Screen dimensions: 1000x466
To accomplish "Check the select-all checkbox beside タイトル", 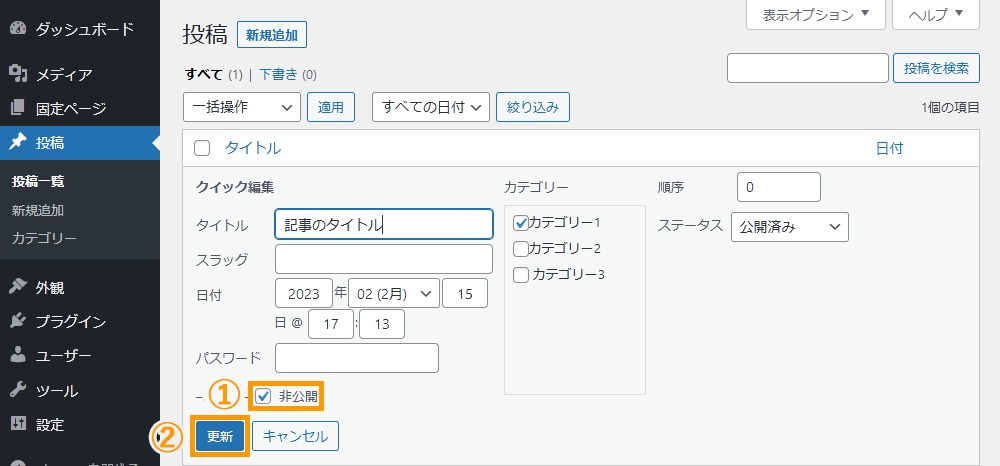I will click(x=202, y=149).
